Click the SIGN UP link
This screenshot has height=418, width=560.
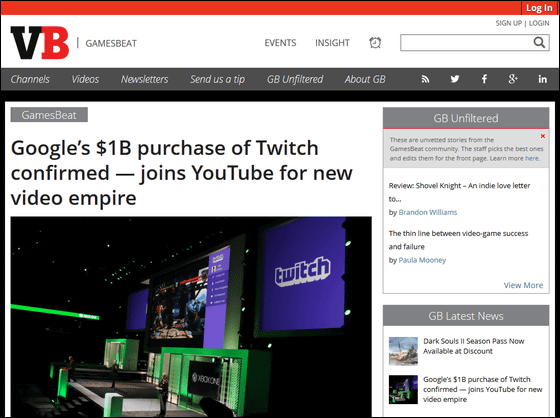coord(509,23)
